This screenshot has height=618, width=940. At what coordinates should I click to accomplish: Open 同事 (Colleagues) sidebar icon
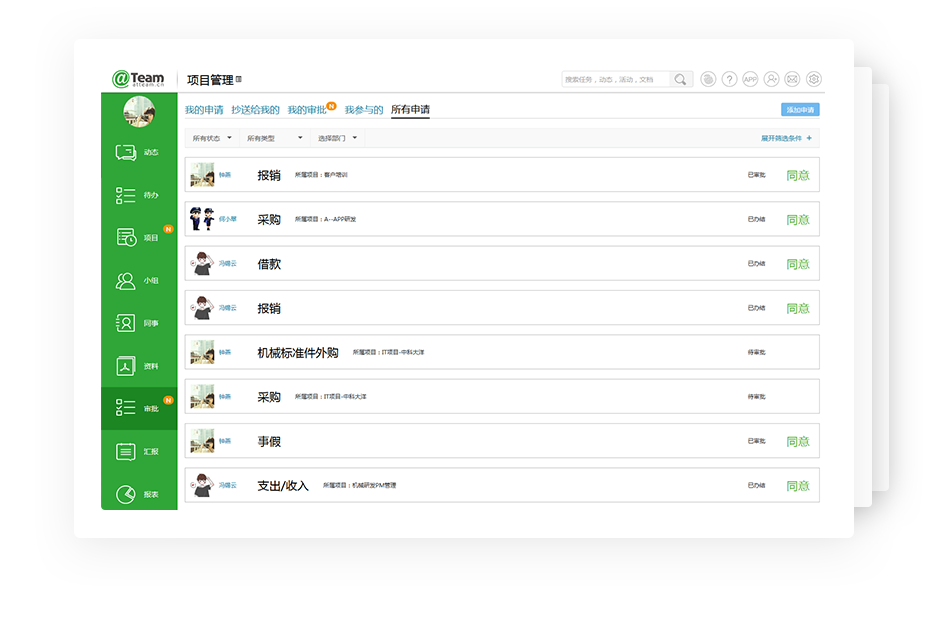[126, 323]
